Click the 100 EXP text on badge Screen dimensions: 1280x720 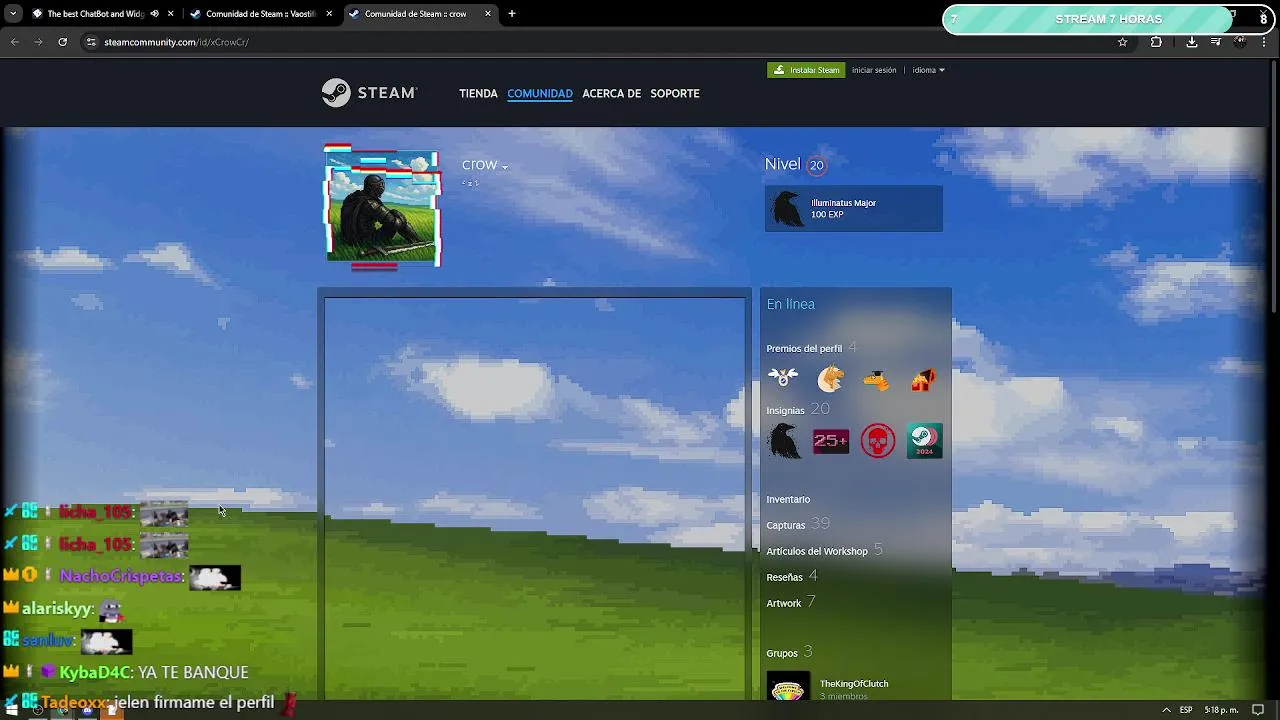[x=827, y=215]
